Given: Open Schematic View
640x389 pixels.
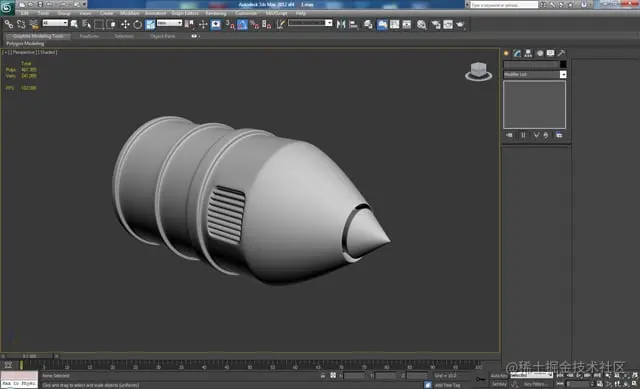Looking at the screenshot, I should click(407, 24).
